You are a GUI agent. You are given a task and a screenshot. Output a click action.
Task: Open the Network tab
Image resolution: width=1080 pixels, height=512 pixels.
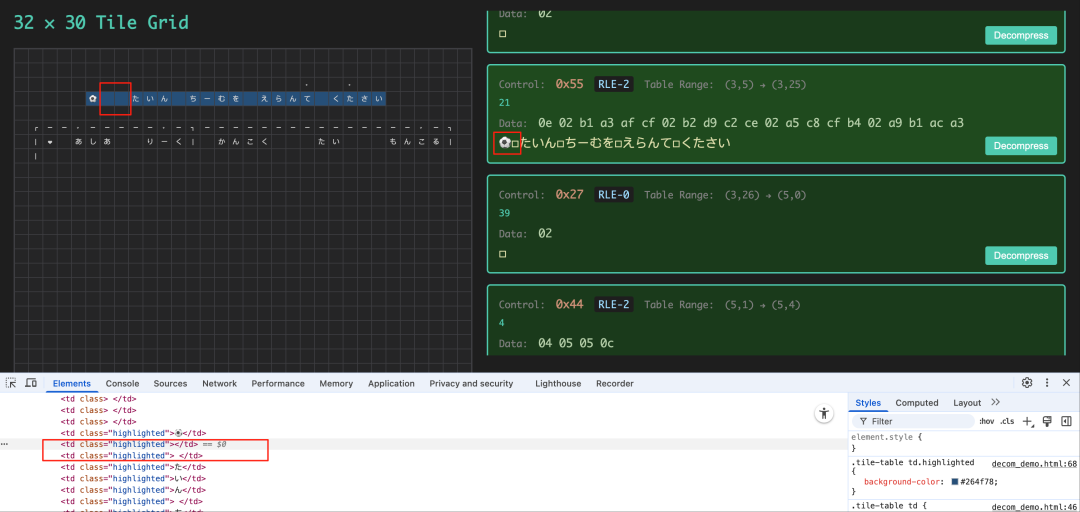pos(219,383)
